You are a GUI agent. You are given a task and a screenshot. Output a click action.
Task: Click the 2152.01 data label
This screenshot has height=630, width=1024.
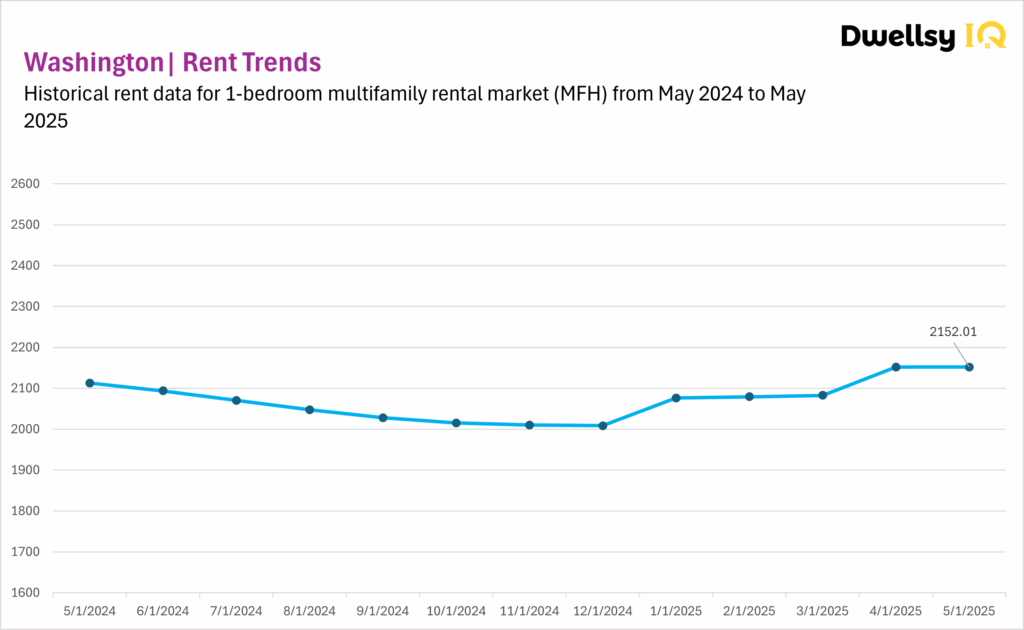click(x=953, y=332)
